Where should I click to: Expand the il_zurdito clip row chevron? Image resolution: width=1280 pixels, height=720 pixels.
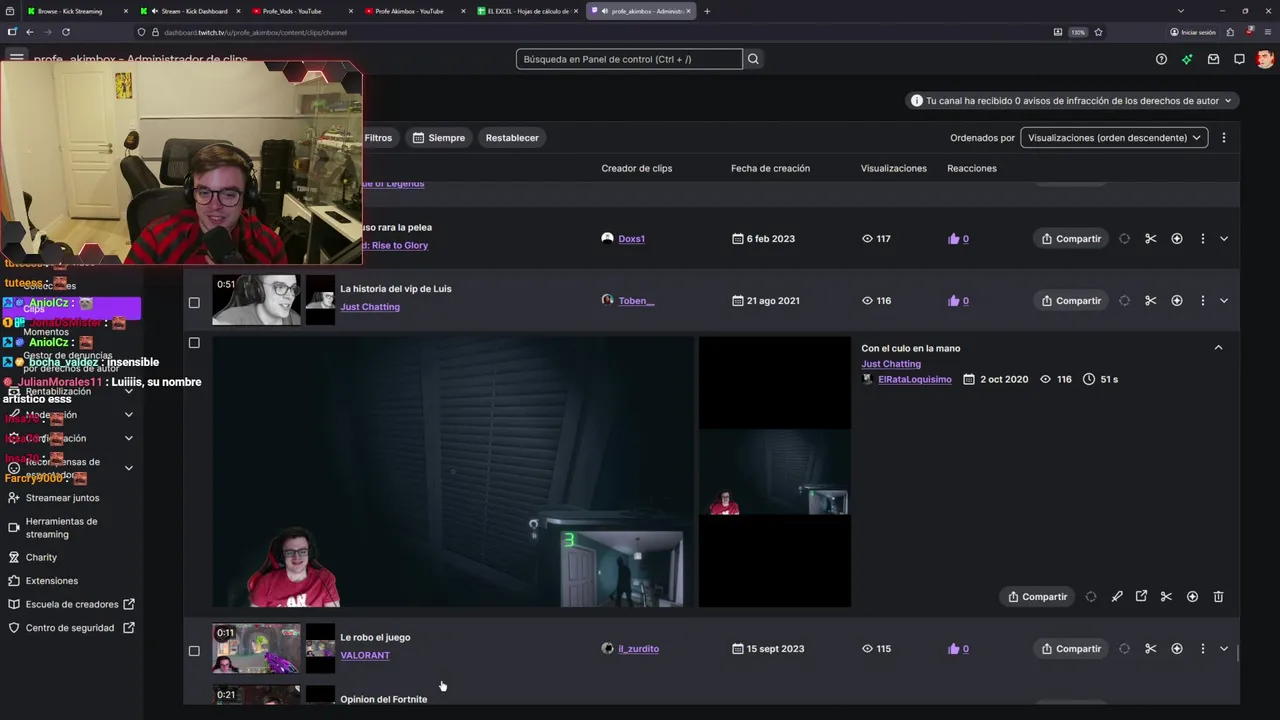(x=1223, y=649)
